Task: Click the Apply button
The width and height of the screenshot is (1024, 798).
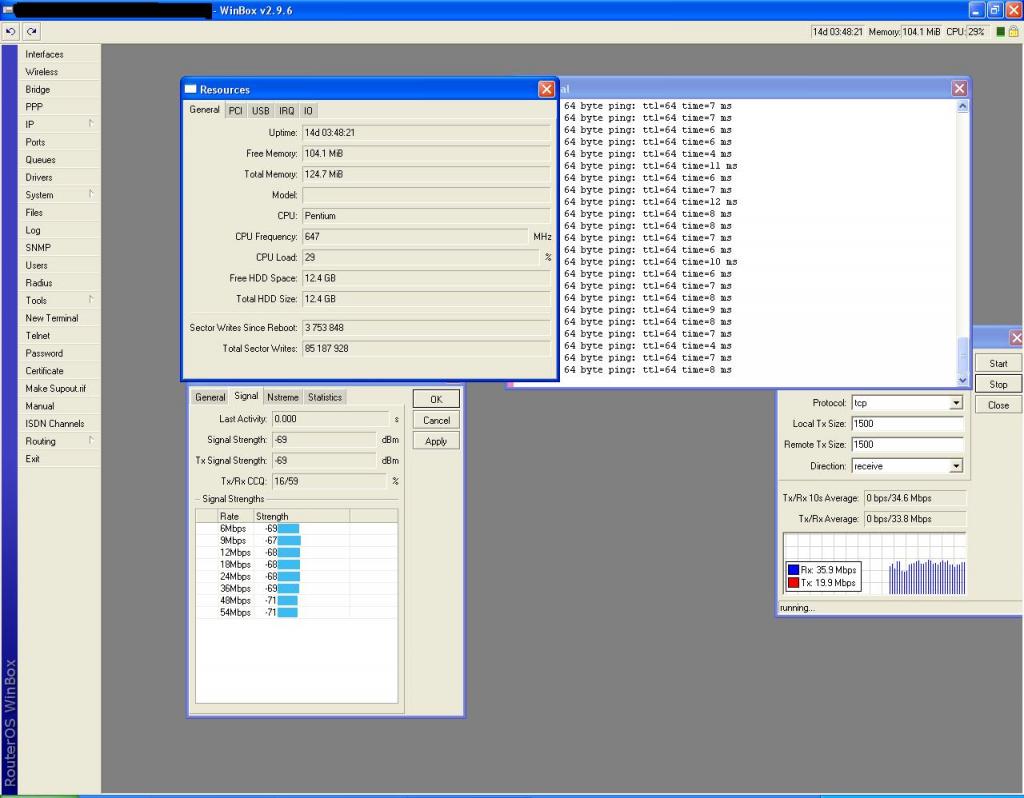Action: coord(436,441)
